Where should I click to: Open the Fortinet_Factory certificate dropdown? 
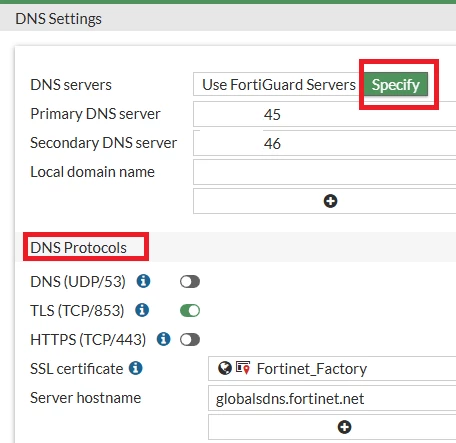click(332, 369)
